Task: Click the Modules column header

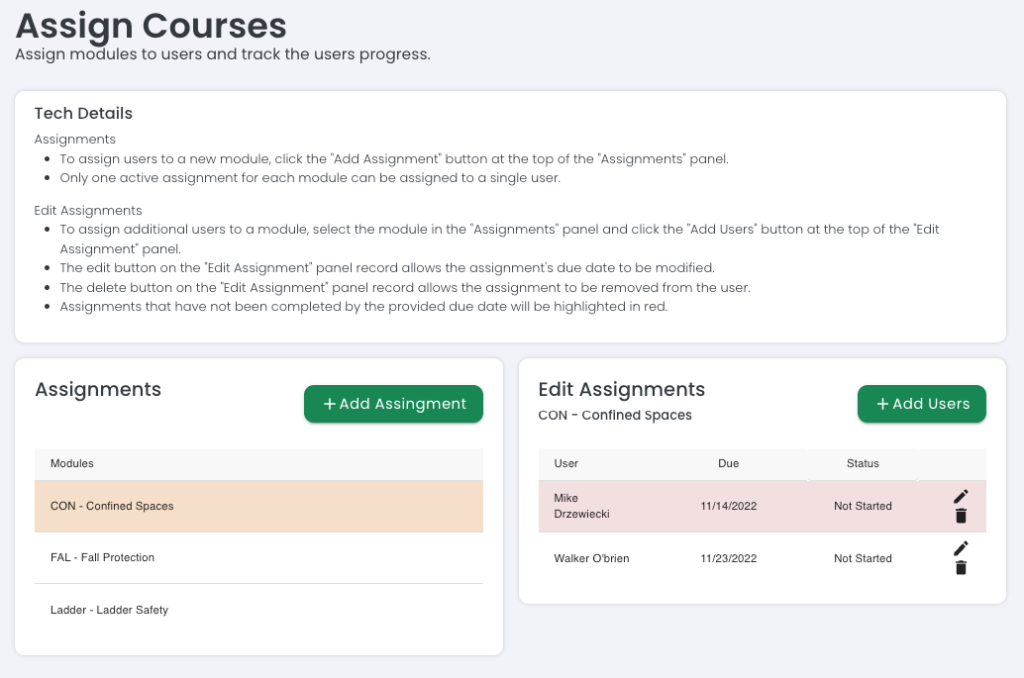Action: [x=72, y=463]
